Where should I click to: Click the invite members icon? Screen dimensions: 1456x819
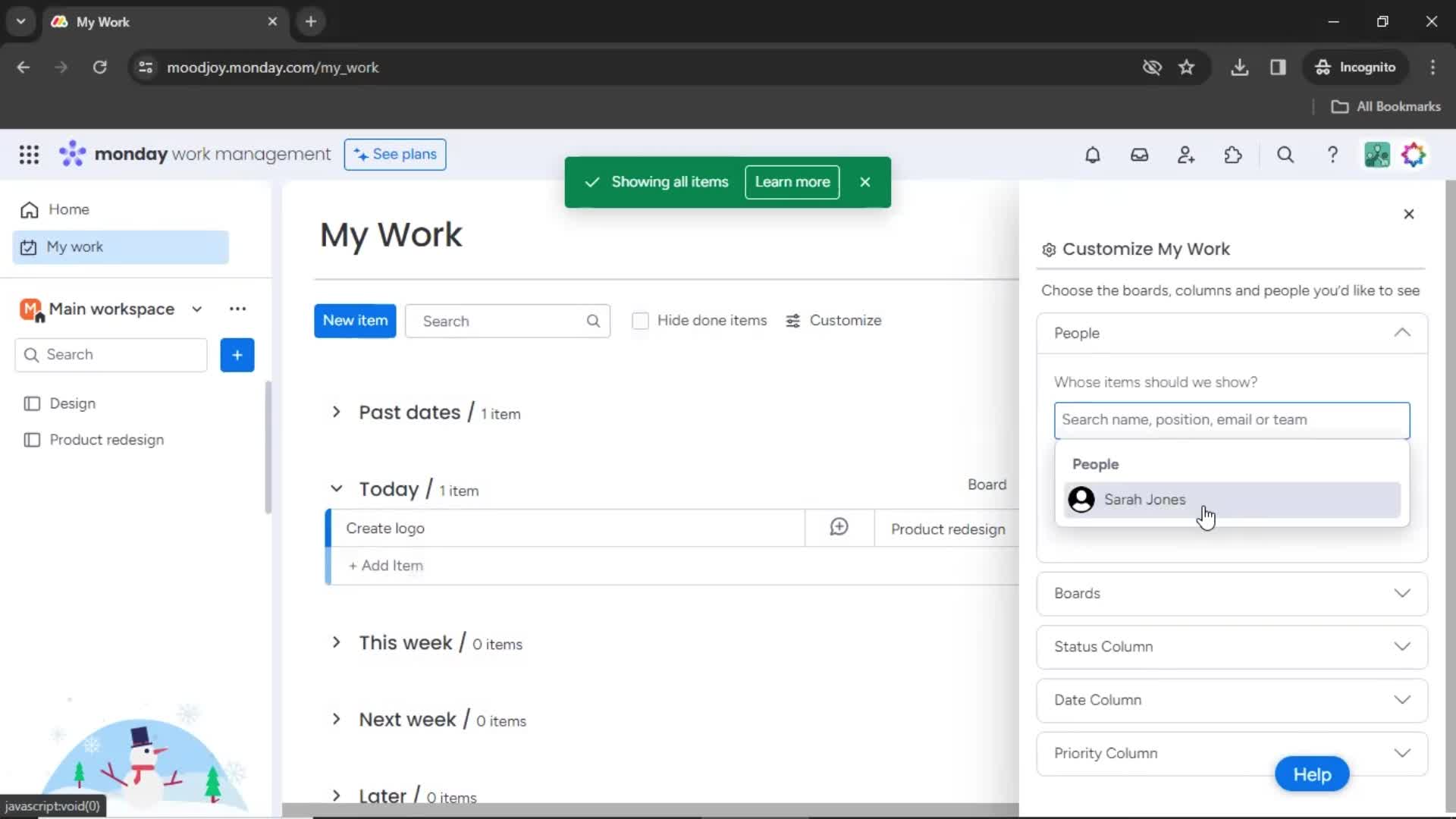1186,155
